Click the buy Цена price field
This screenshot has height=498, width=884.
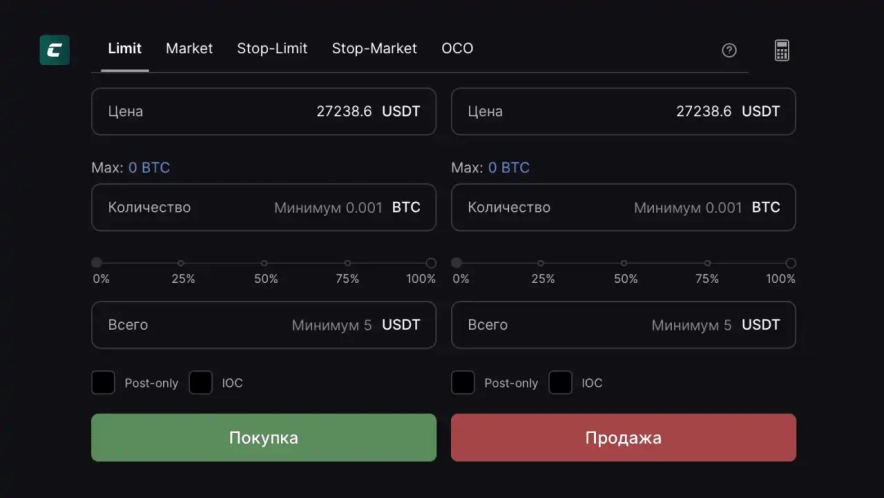(x=263, y=111)
